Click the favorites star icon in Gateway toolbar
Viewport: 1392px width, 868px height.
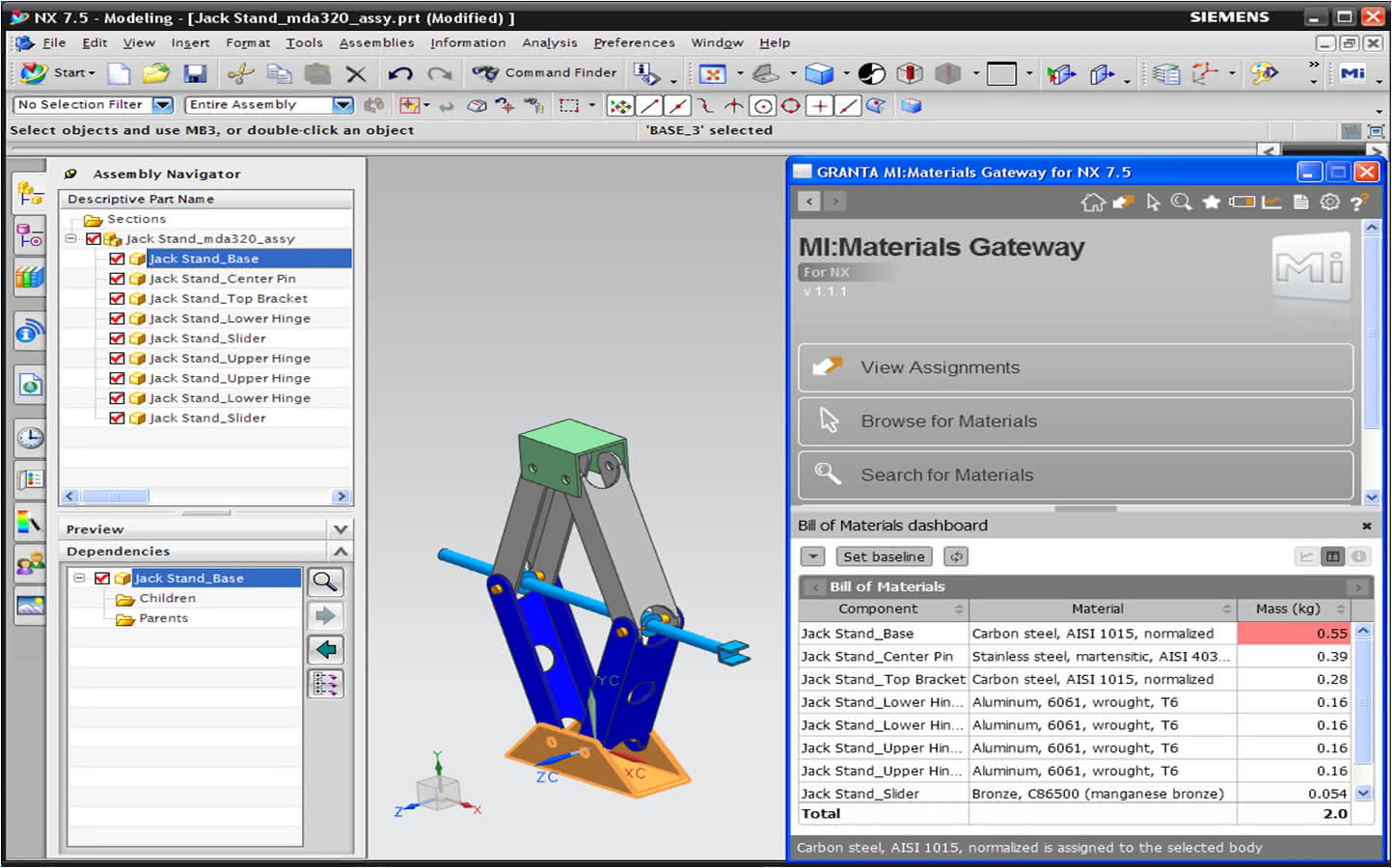pyautogui.click(x=1211, y=202)
